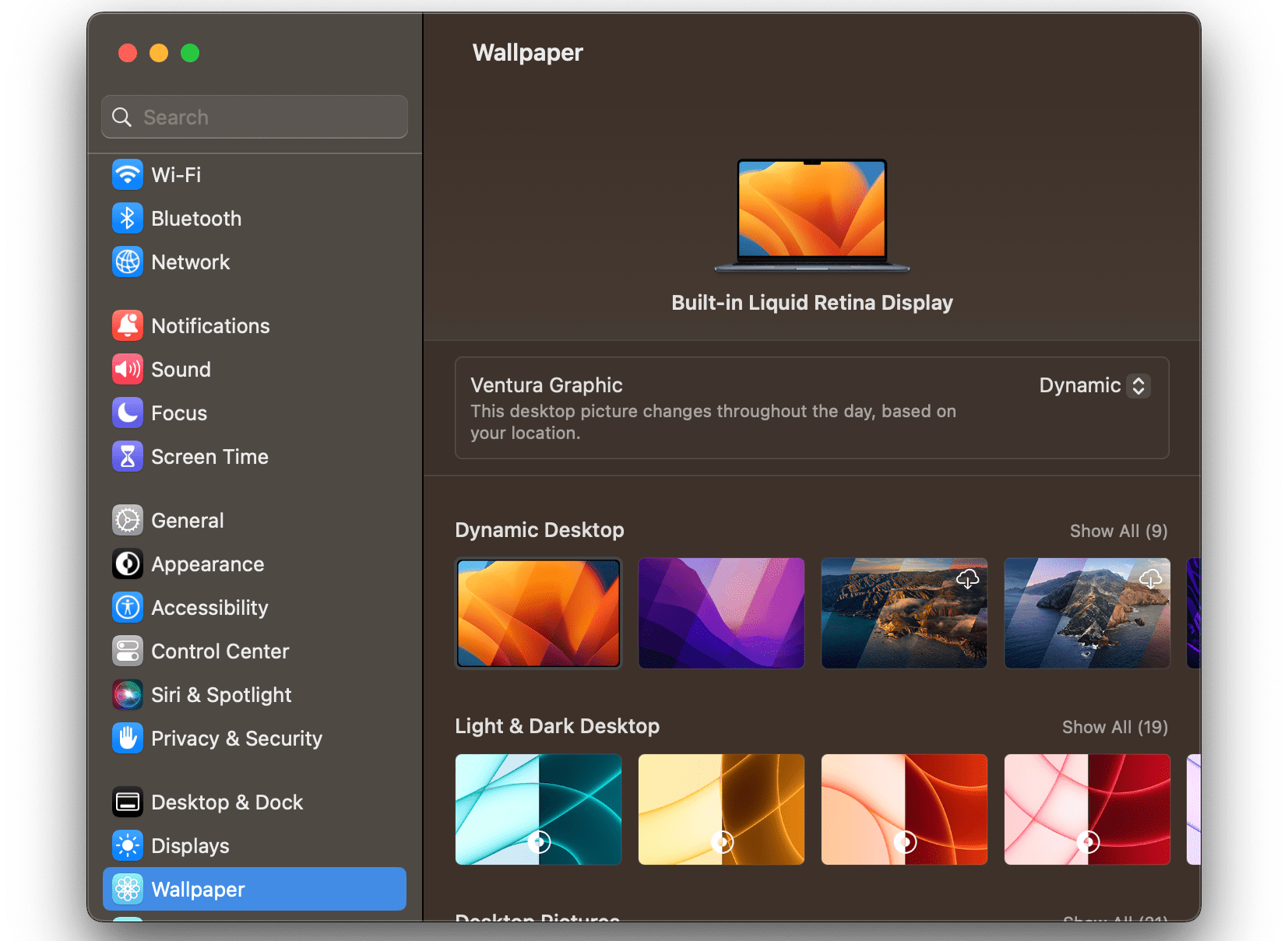This screenshot has width=1288, height=941.
Task: Select Privacy & Security in sidebar
Action: click(x=236, y=738)
